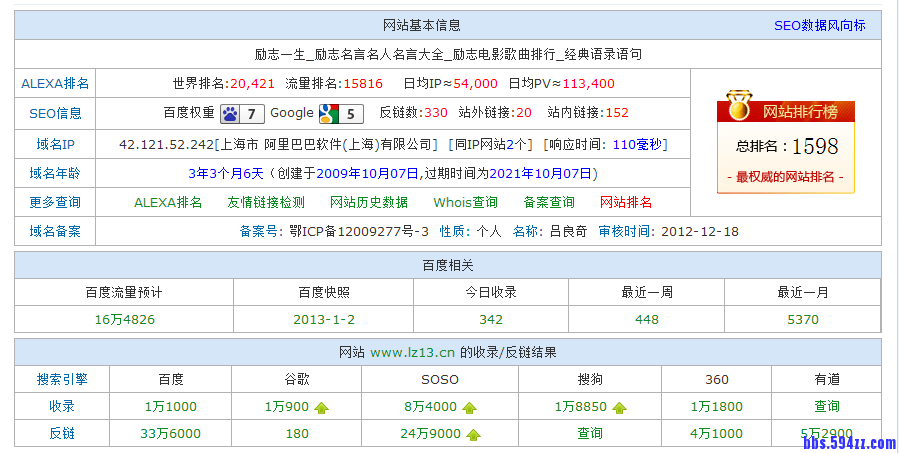Click the ALEXA排名 row label
Image resolution: width=899 pixels, height=453 pixels.
(55, 84)
